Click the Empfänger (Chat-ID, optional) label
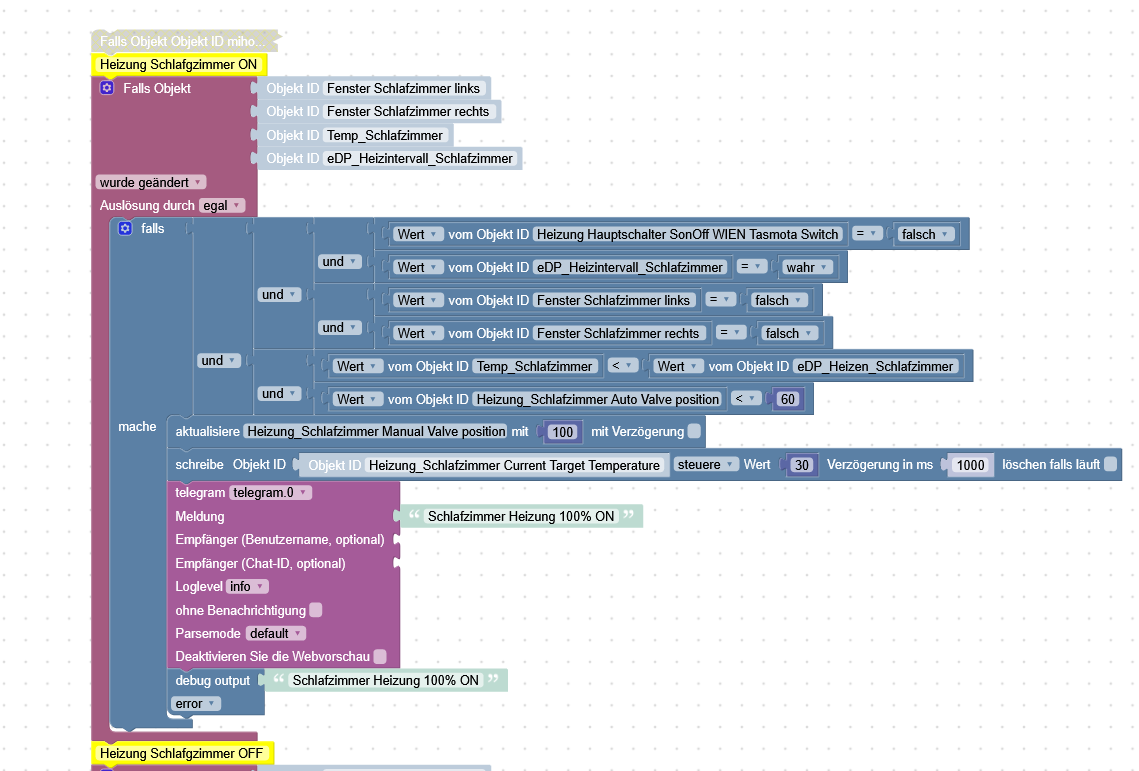The image size is (1139, 771). pos(260,563)
